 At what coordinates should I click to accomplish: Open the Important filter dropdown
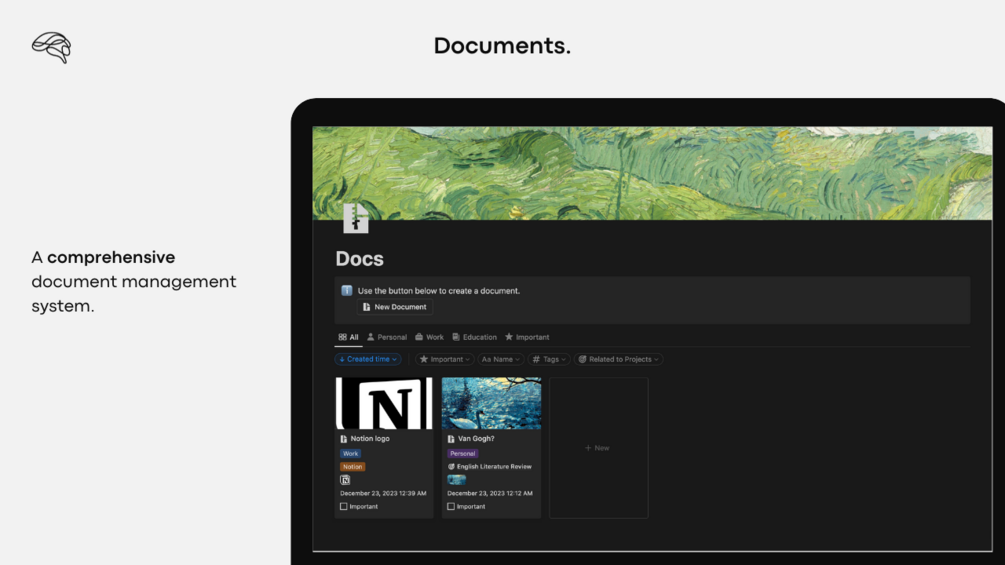[x=445, y=359]
